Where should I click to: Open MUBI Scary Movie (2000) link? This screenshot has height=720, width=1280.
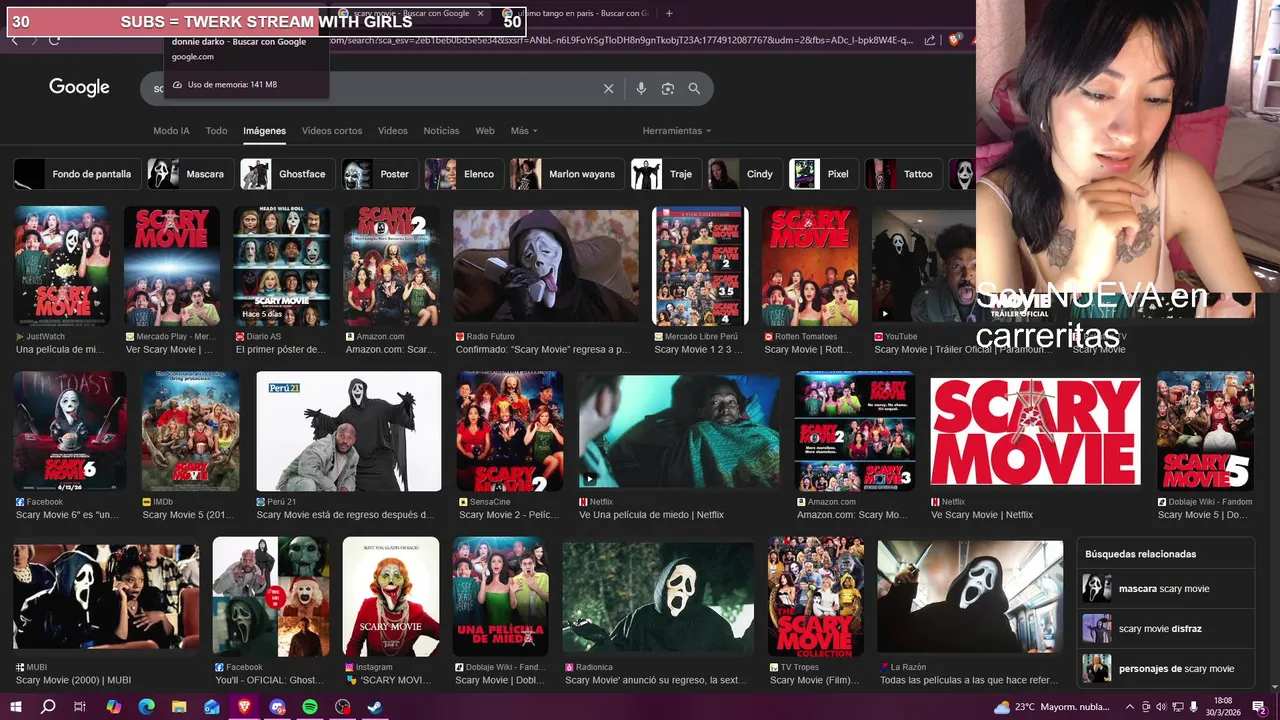[73, 680]
